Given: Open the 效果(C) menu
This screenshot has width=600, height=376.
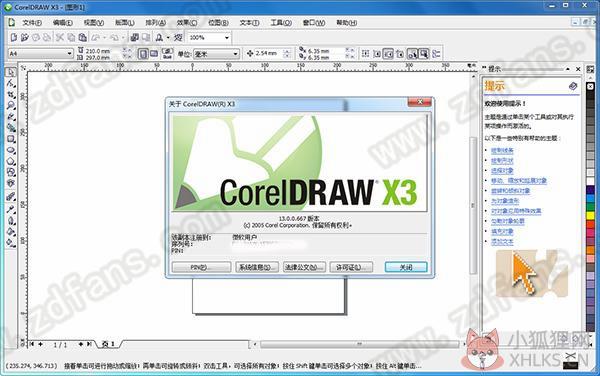Looking at the screenshot, I should click(187, 23).
